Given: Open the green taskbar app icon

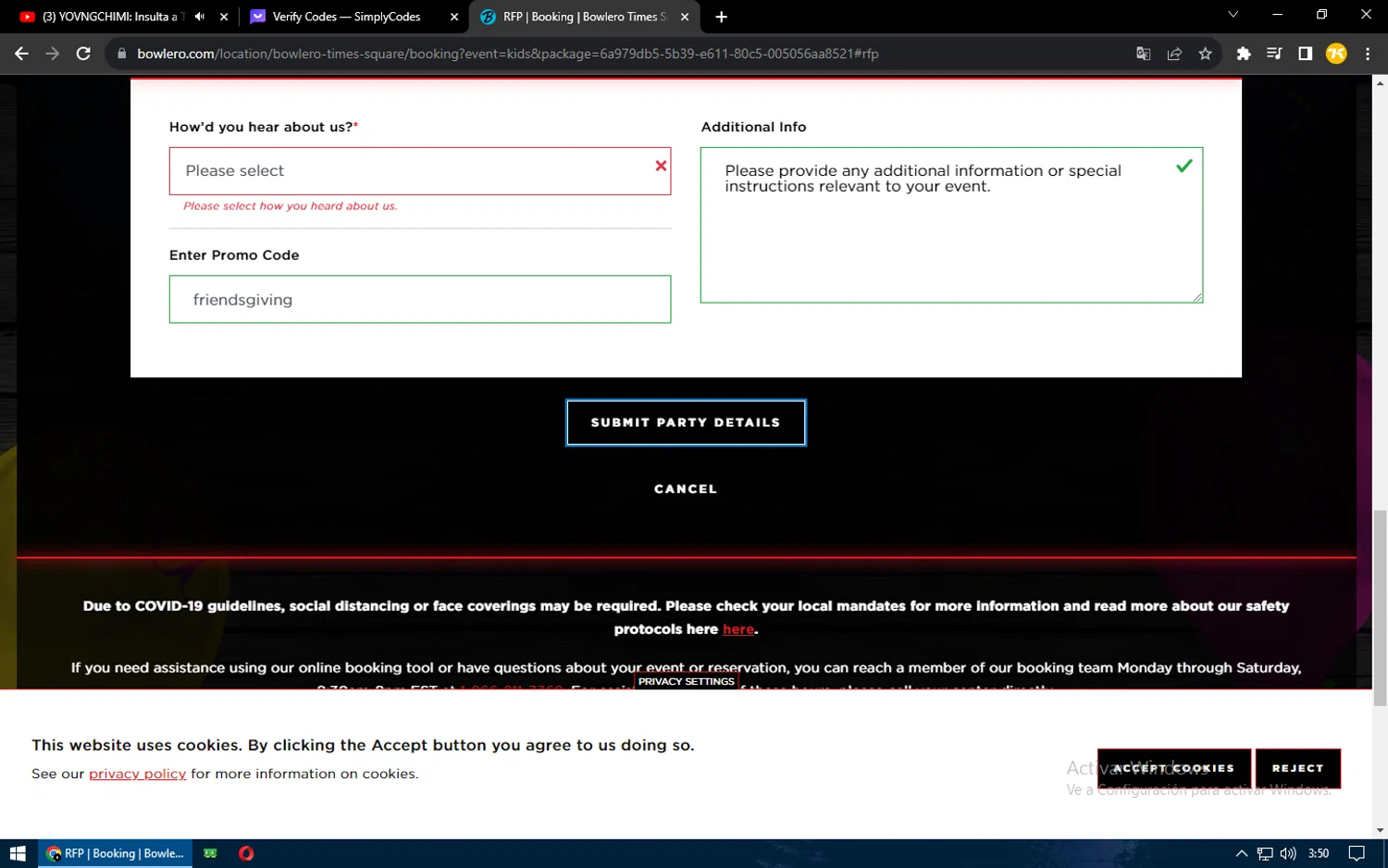Looking at the screenshot, I should pos(210,853).
